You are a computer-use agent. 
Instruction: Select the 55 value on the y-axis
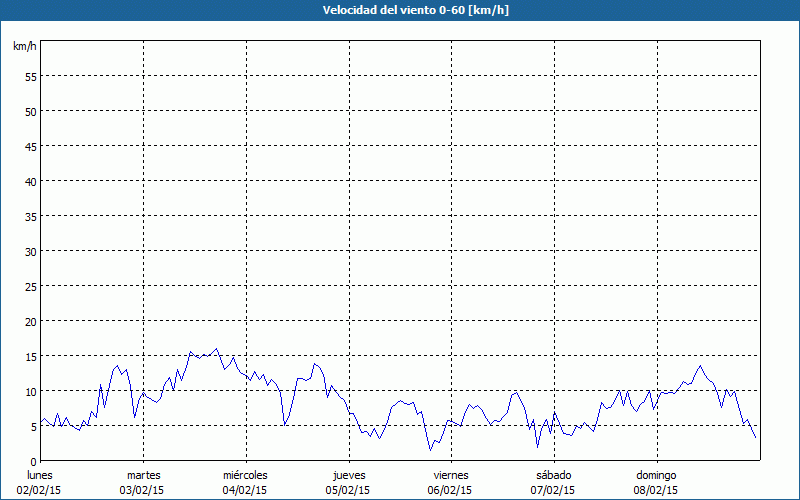pos(30,76)
